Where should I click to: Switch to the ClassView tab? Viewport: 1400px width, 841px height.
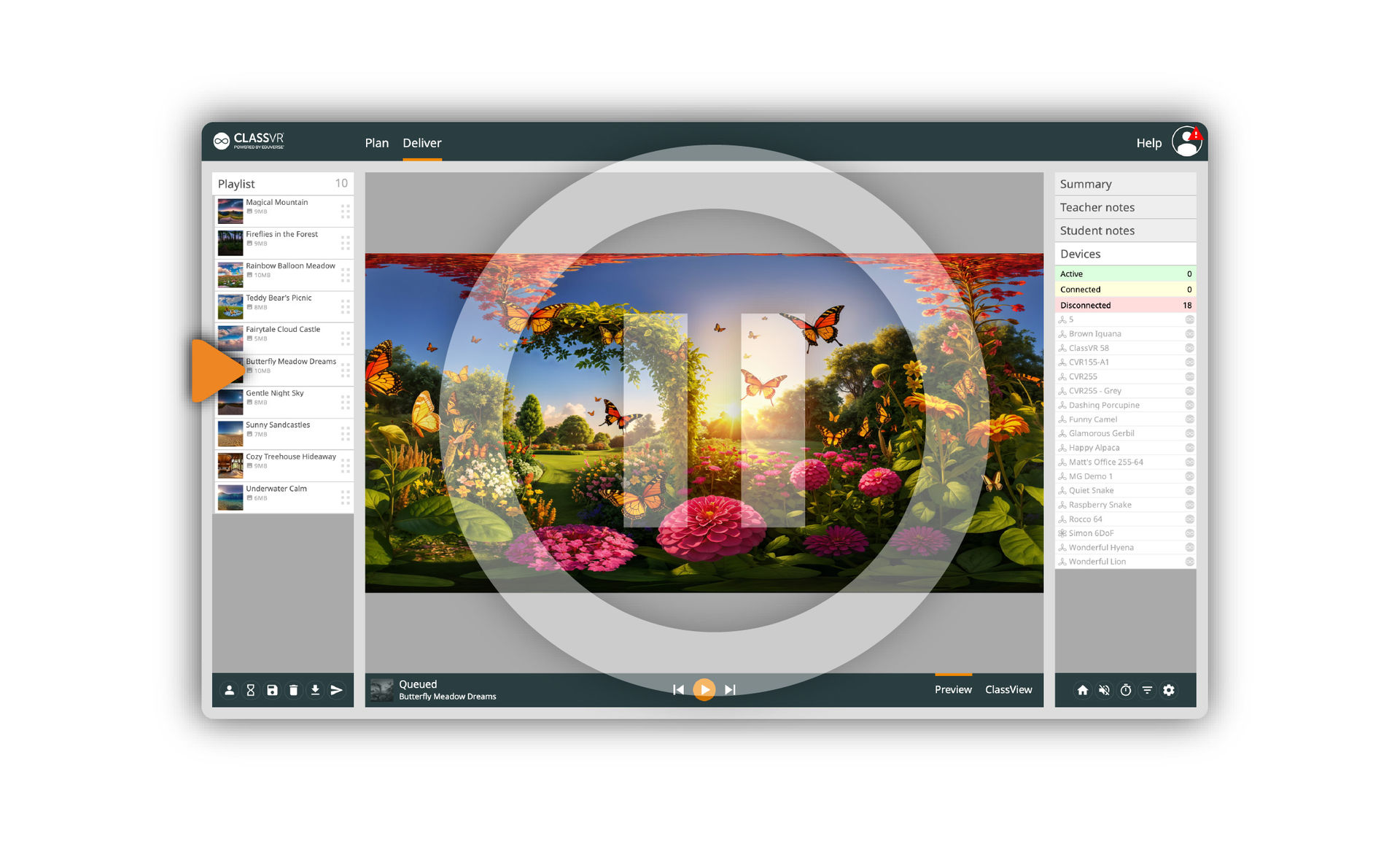(x=1008, y=689)
